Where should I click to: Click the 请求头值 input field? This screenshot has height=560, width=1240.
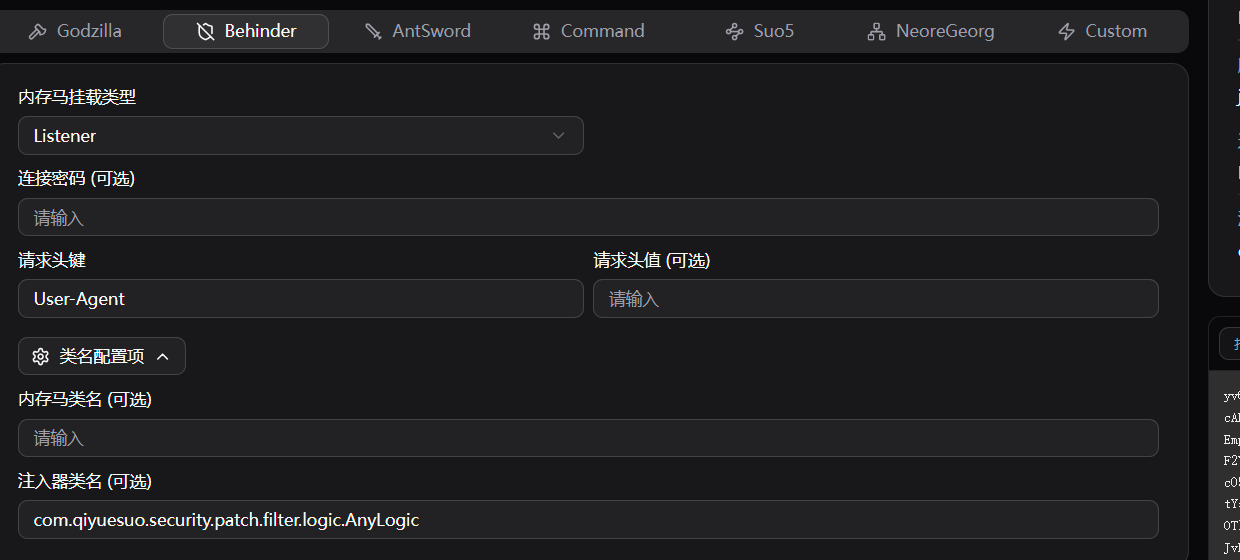pos(875,299)
